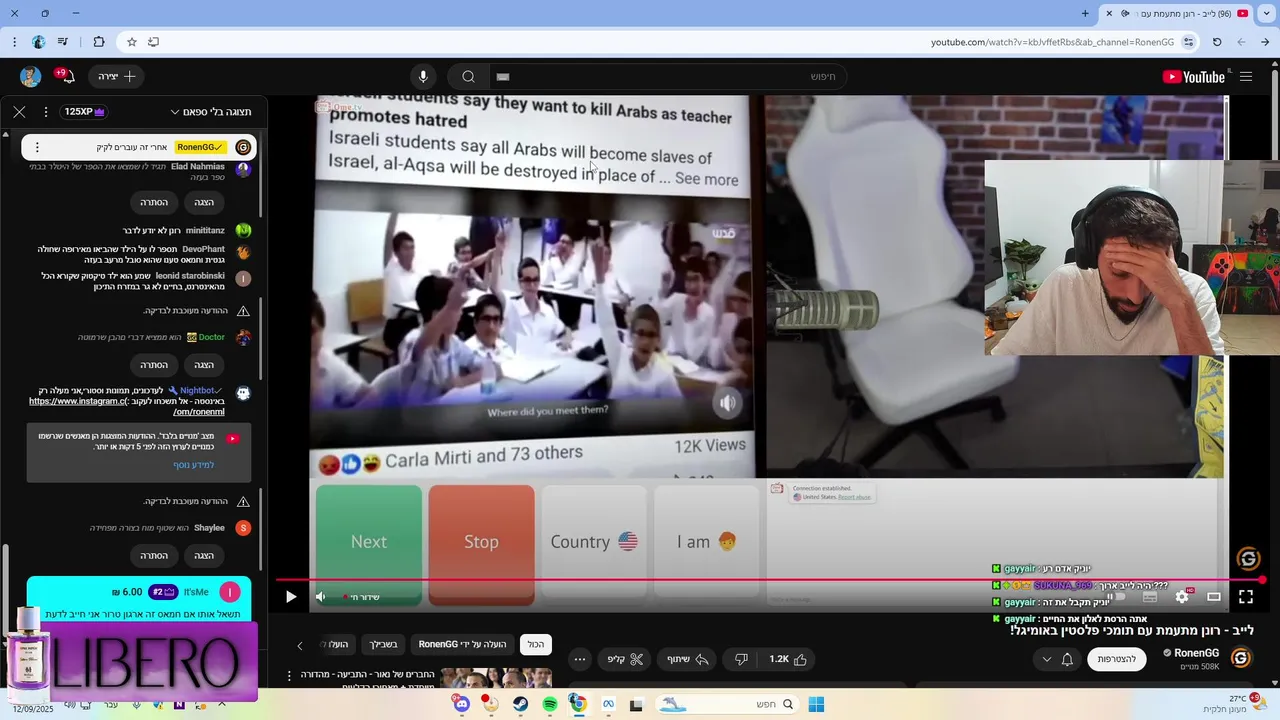This screenshot has width=1280, height=720.
Task: Open the 125XP crown badge
Action: [x=84, y=112]
